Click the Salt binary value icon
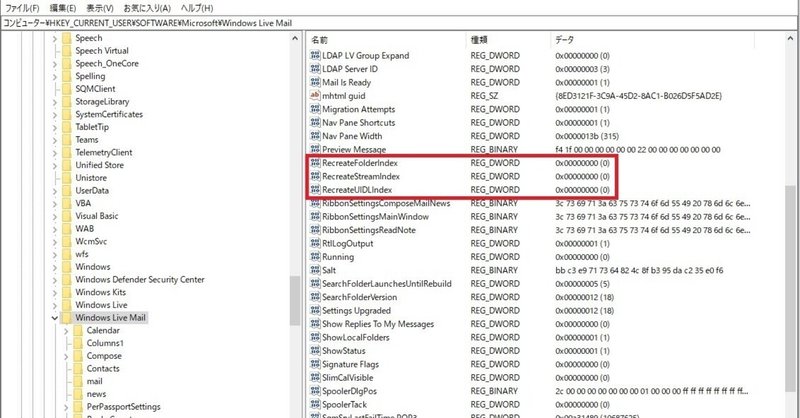The height and width of the screenshot is (418, 800). pyautogui.click(x=315, y=270)
